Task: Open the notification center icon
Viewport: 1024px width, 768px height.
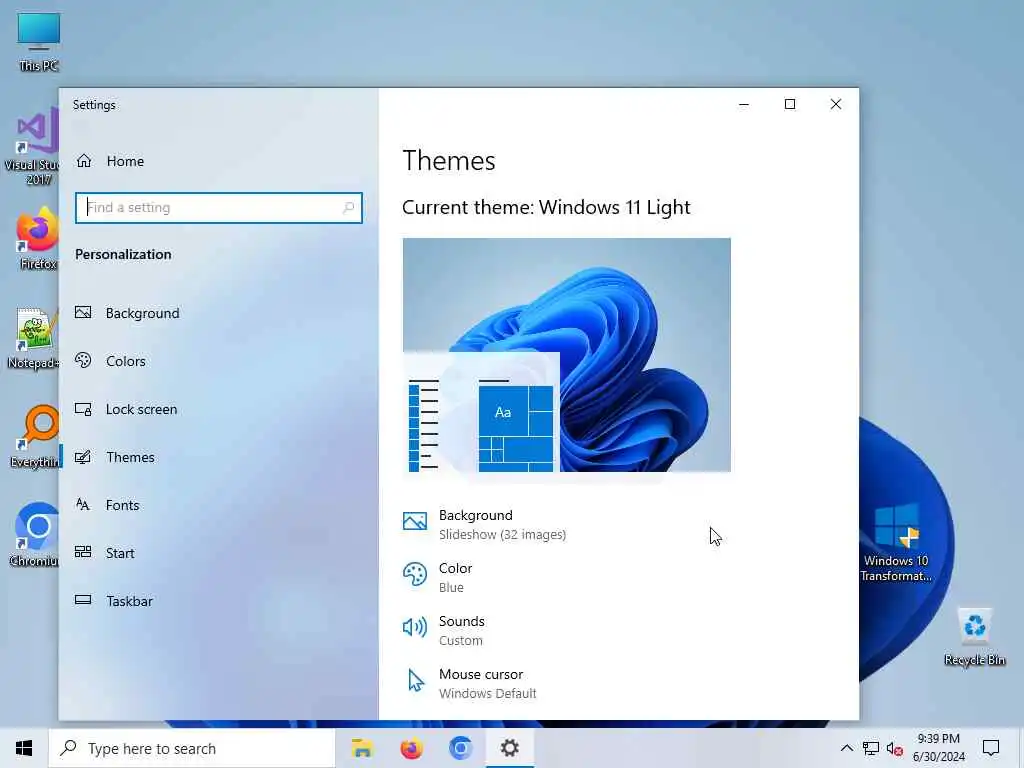Action: click(x=991, y=748)
